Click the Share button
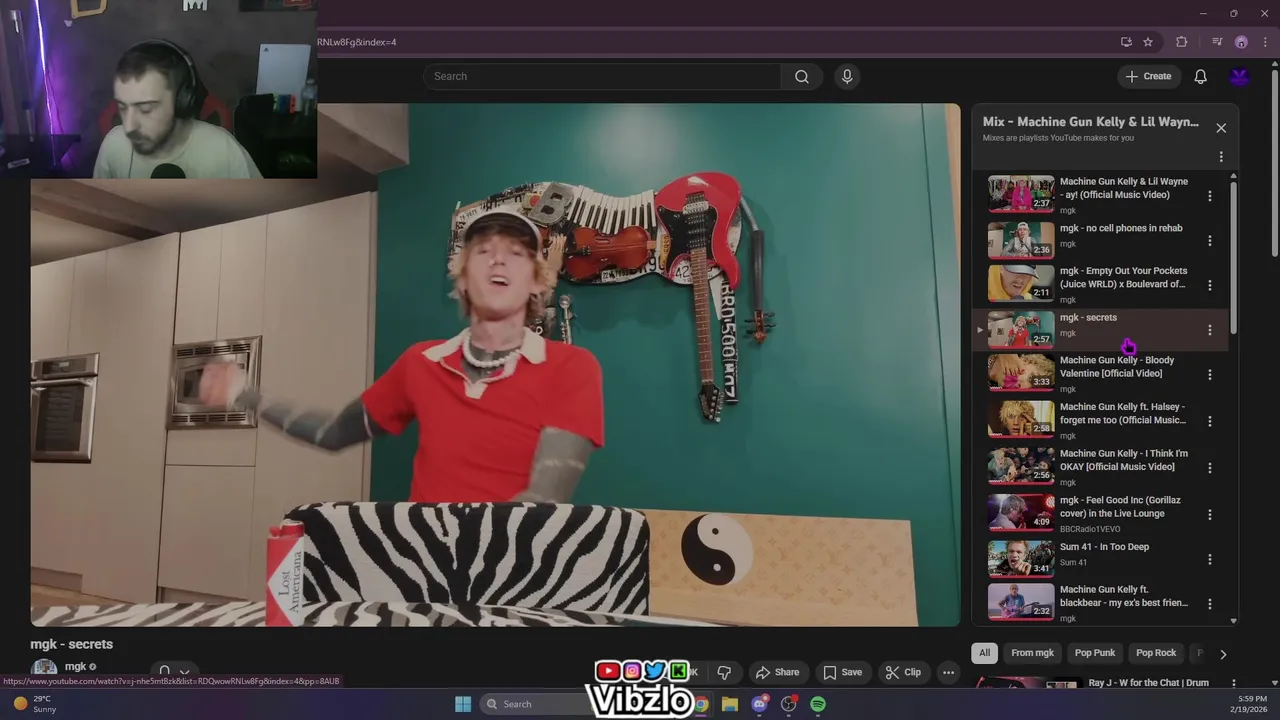Image resolution: width=1280 pixels, height=720 pixels. pos(777,672)
